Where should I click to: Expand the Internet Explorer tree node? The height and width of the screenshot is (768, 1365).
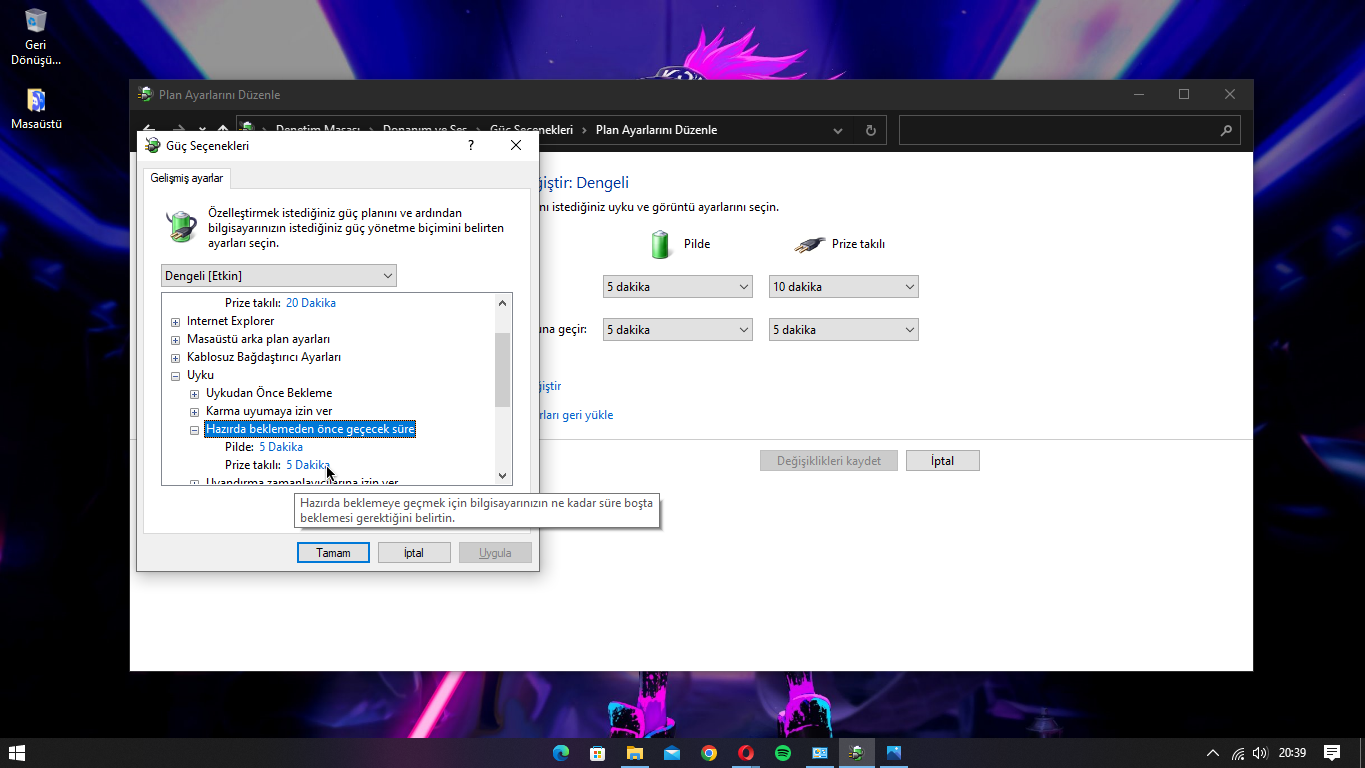[x=175, y=322]
